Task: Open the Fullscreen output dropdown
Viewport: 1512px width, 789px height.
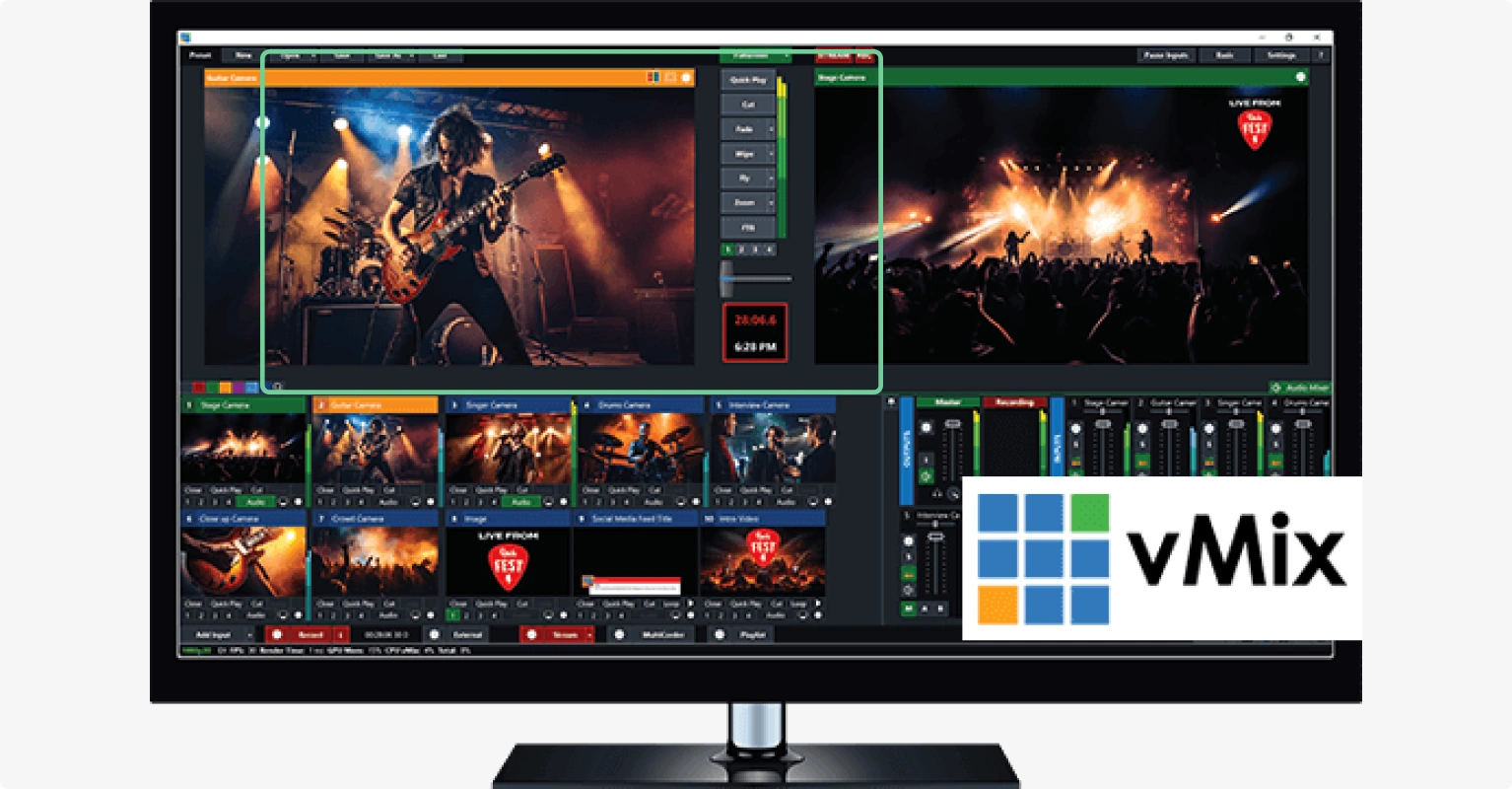Action: click(x=786, y=56)
